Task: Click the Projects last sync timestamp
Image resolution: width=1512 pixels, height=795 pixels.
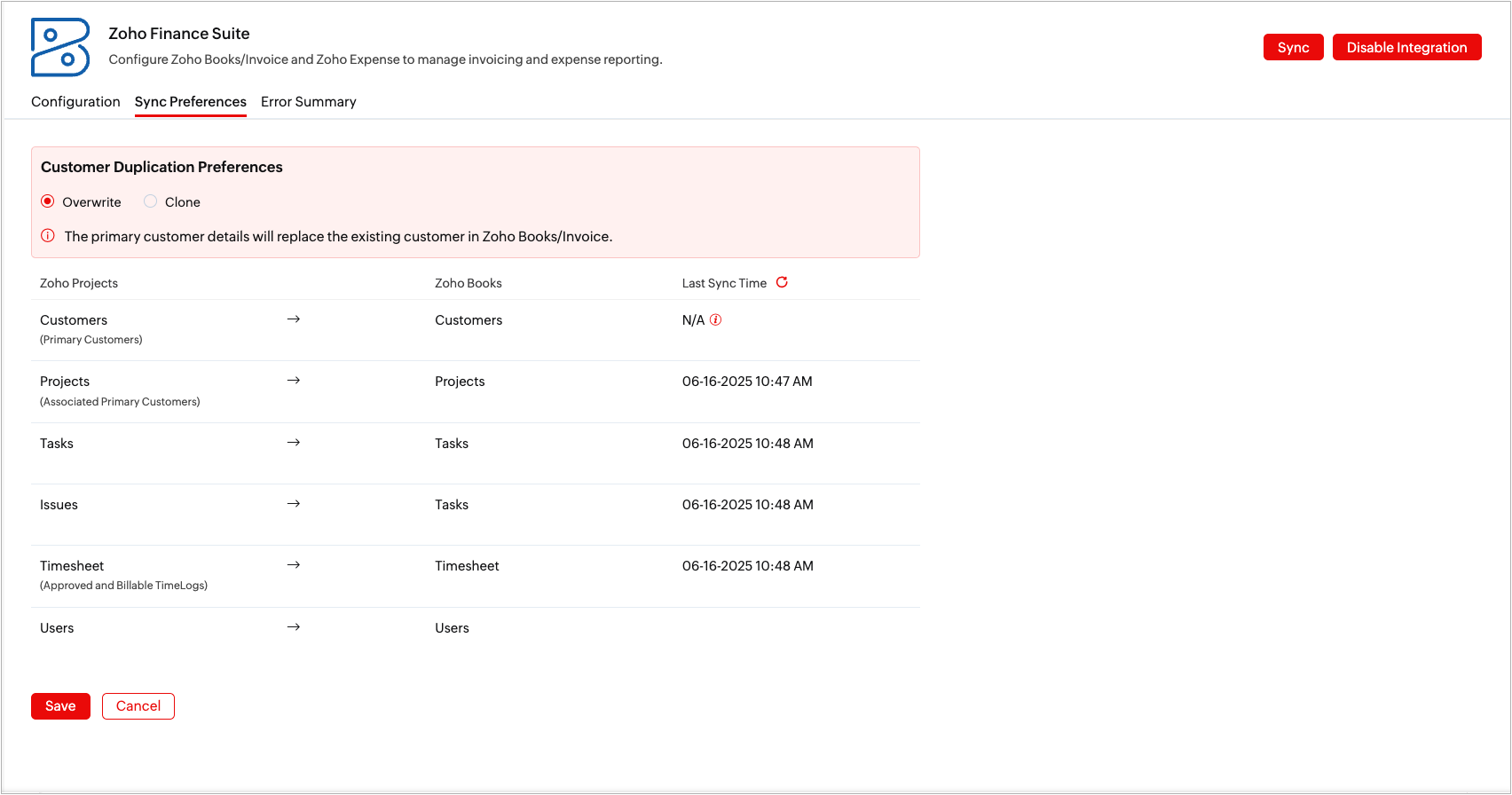Action: (x=747, y=382)
